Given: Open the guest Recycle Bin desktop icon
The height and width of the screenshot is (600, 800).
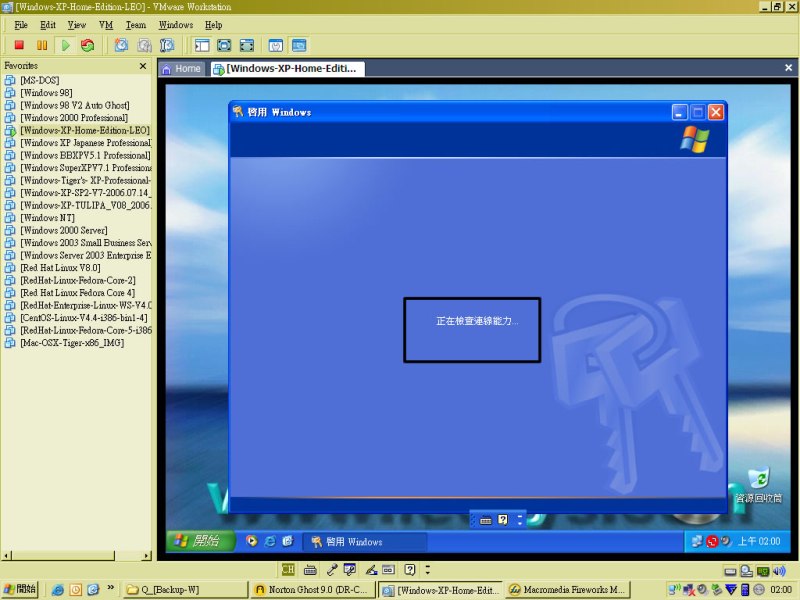Looking at the screenshot, I should coord(758,485).
